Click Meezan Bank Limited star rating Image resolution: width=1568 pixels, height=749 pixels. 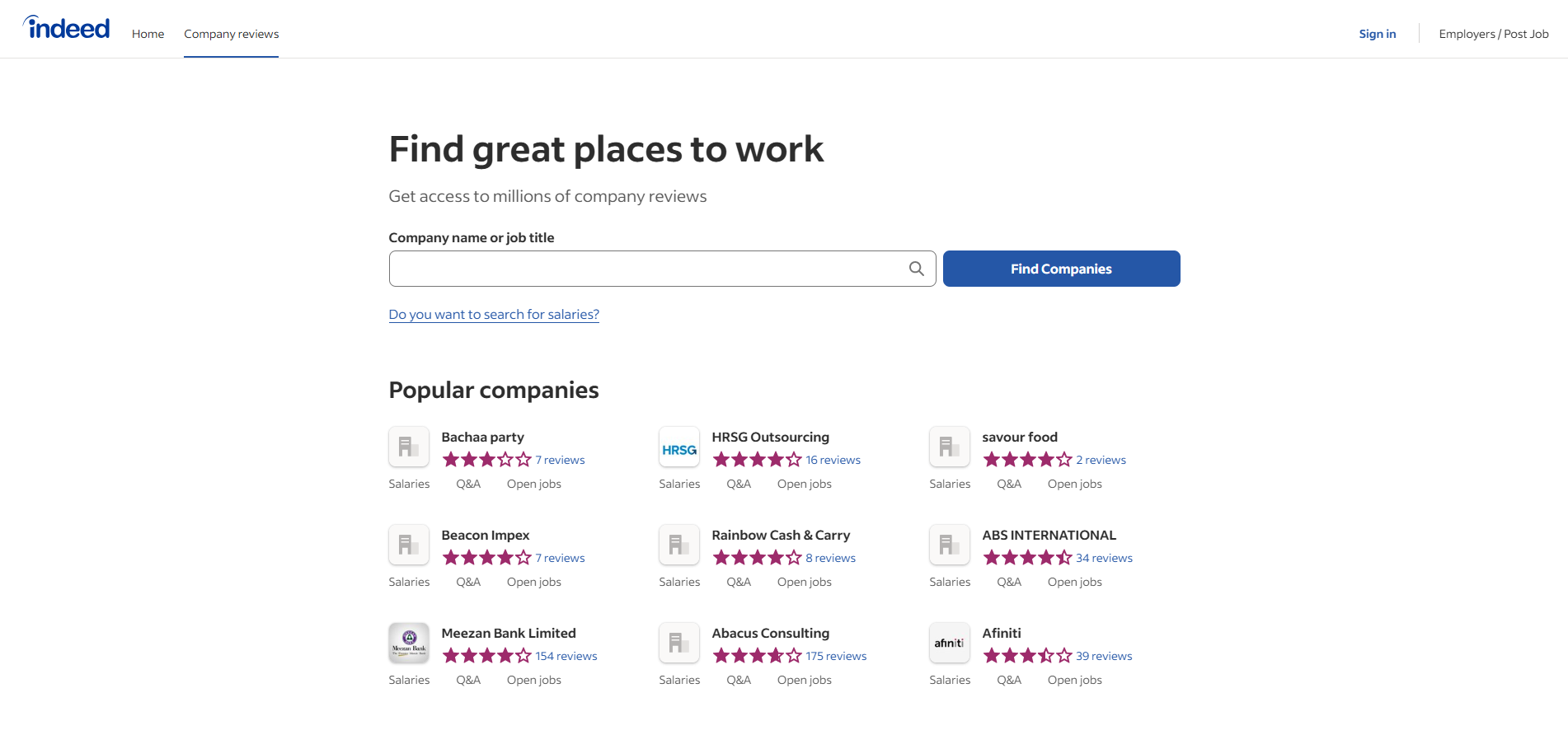pos(487,656)
